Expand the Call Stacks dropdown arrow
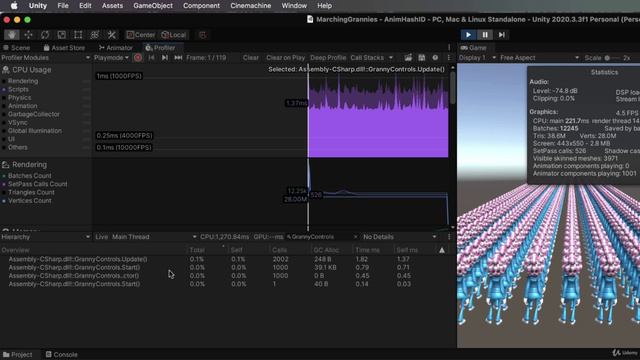 pos(391,58)
